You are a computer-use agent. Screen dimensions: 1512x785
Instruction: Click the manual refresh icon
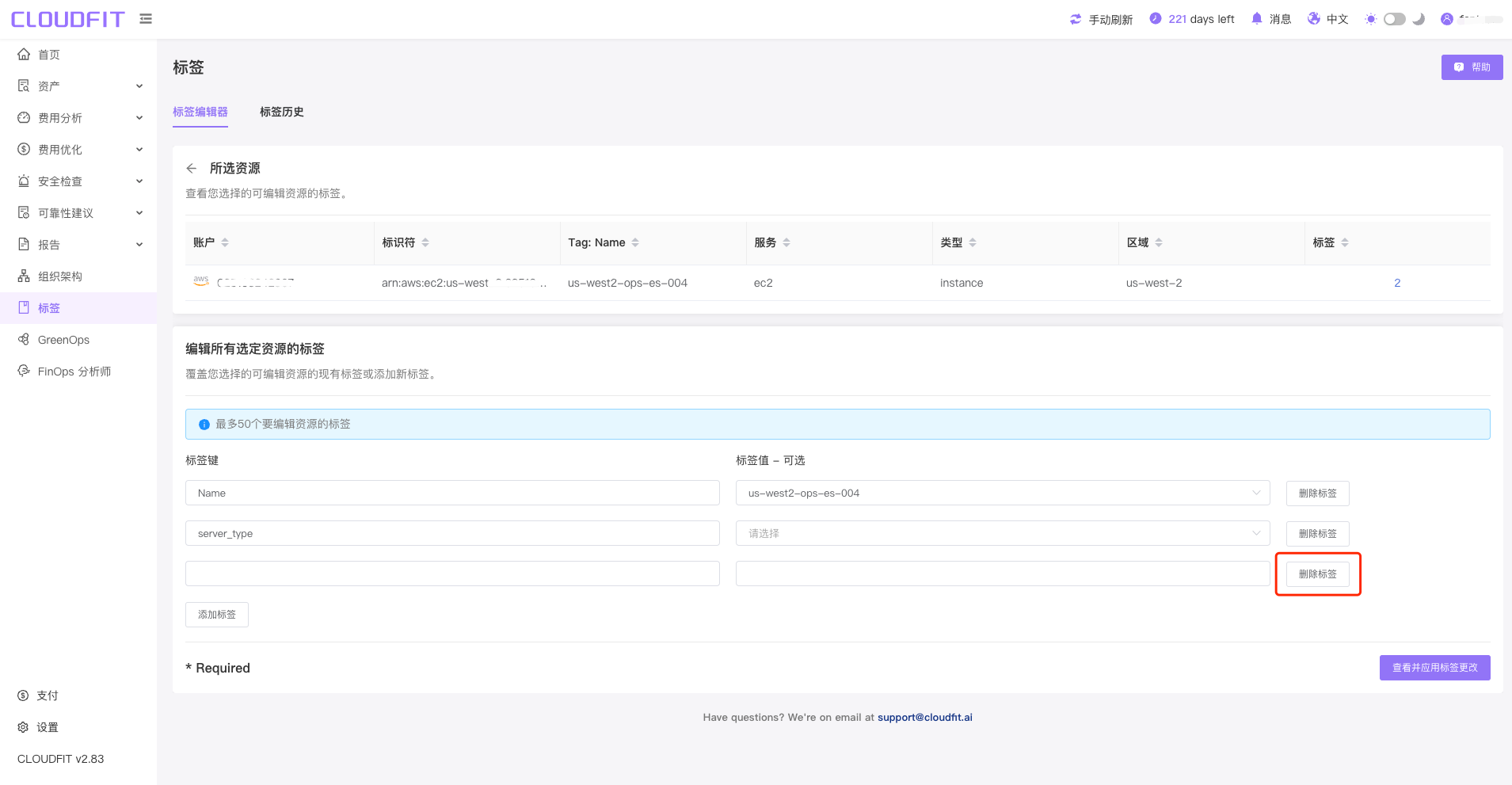(1076, 19)
